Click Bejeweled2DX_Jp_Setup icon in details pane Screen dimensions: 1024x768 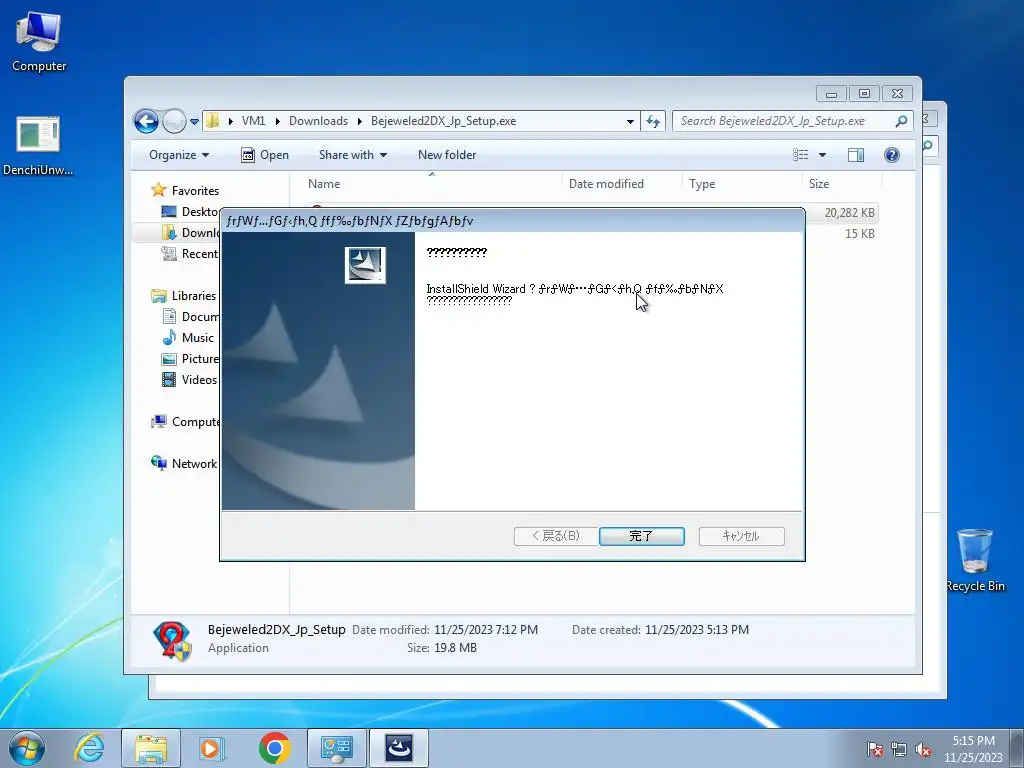[x=172, y=640]
